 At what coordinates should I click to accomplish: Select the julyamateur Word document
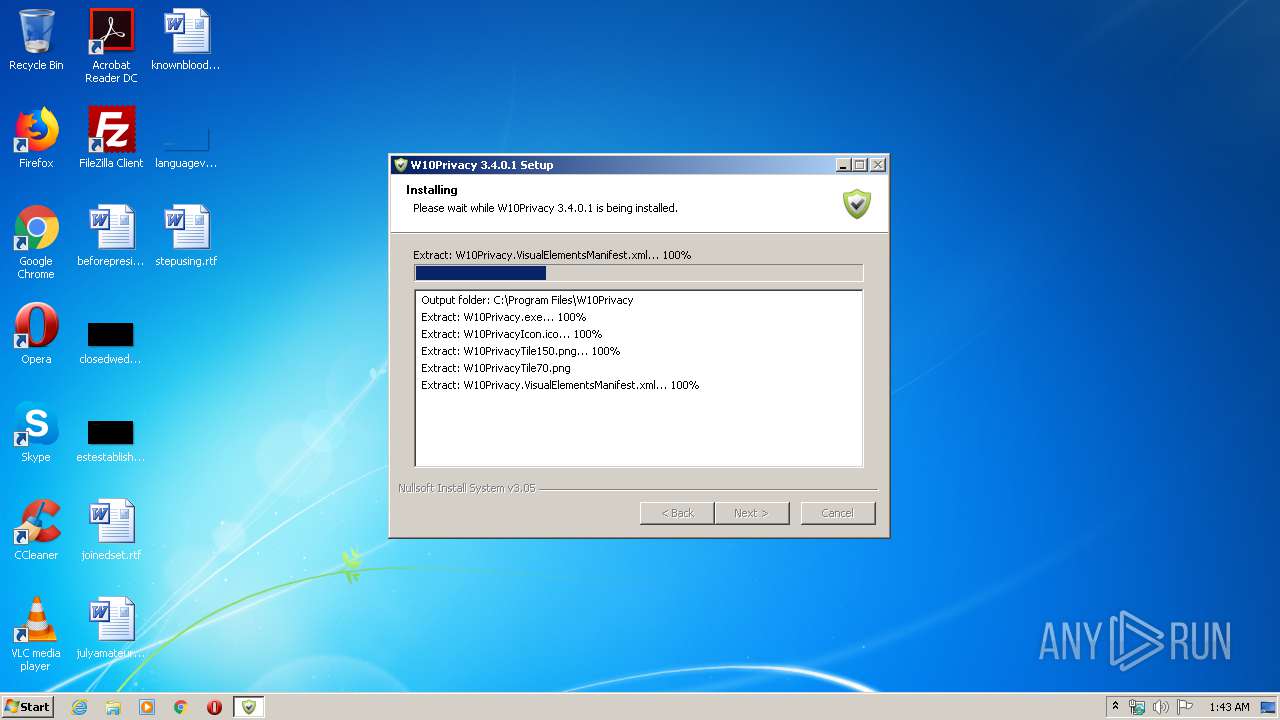click(x=111, y=628)
